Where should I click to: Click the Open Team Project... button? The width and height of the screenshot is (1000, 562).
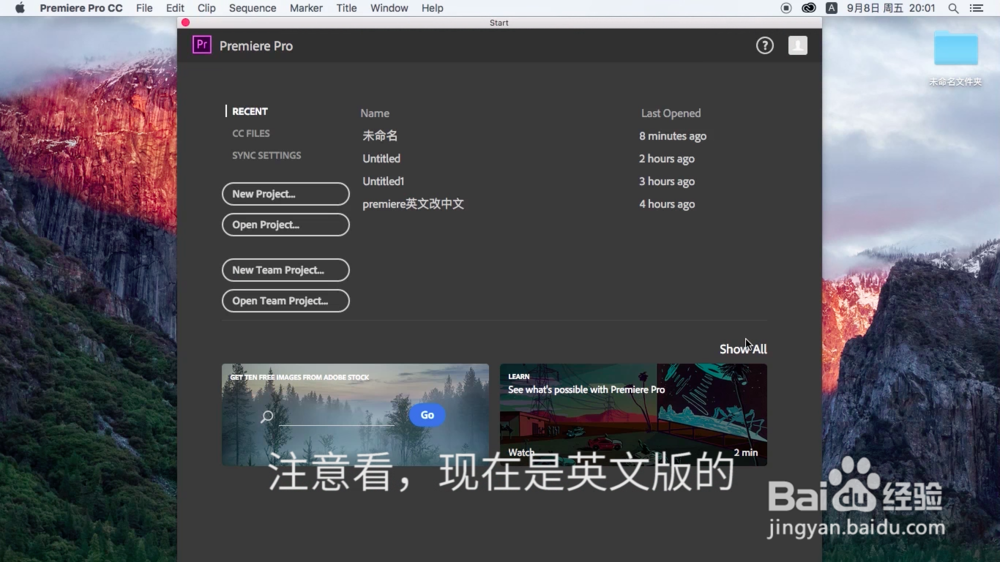pyautogui.click(x=286, y=300)
